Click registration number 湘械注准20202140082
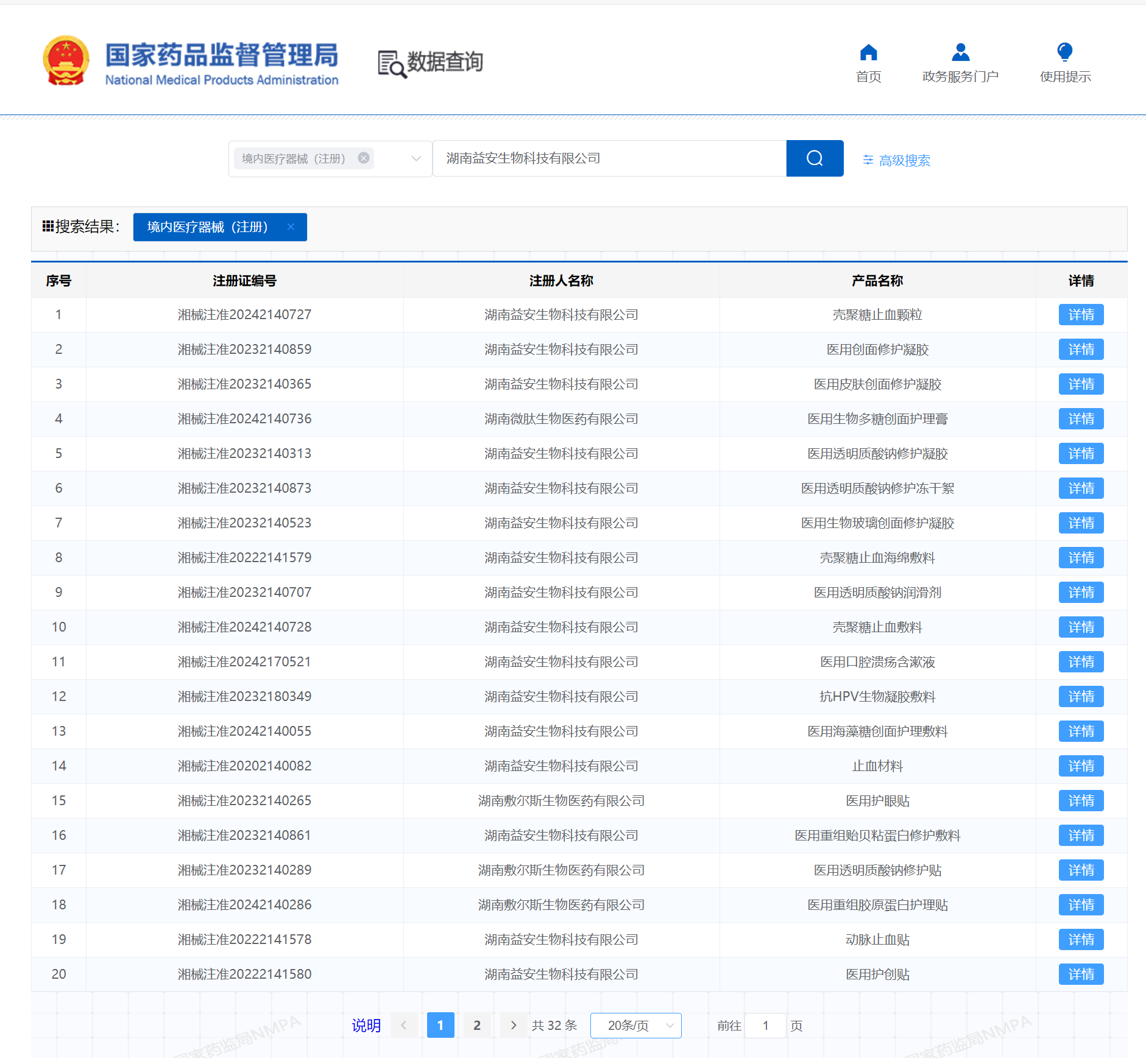 tap(244, 766)
